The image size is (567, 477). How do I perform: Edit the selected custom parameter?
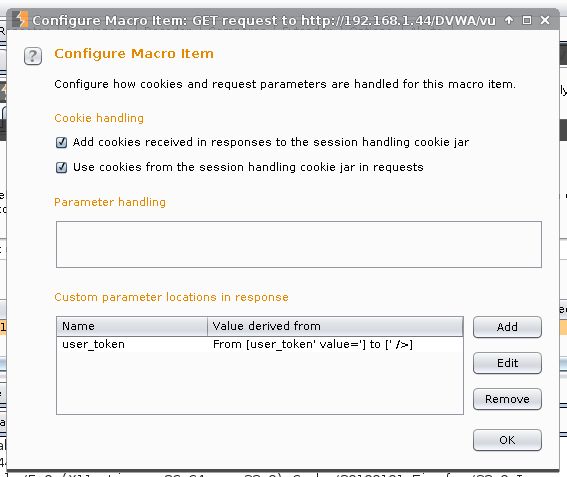click(507, 363)
